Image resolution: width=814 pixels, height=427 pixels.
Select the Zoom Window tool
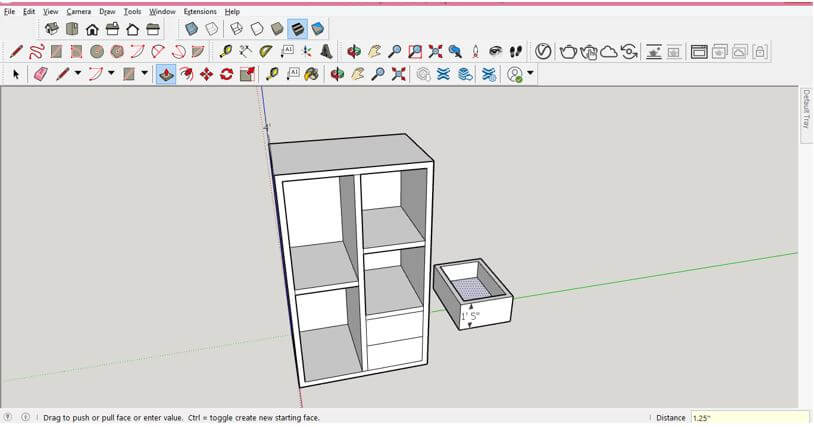(x=415, y=51)
